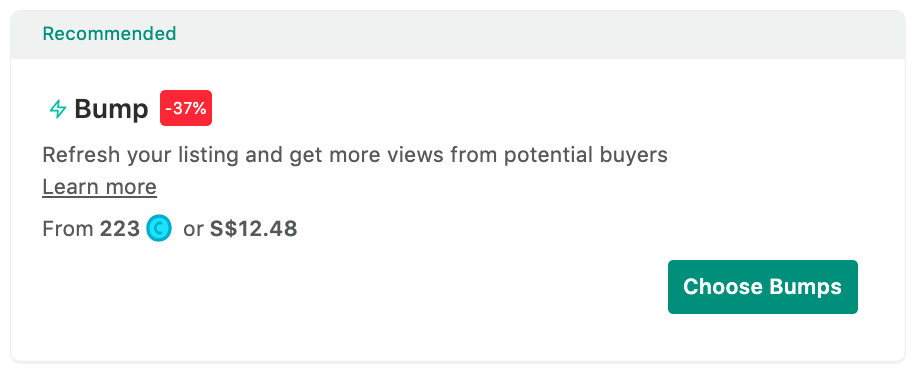Click the gray Recommended header bar

coord(458,35)
